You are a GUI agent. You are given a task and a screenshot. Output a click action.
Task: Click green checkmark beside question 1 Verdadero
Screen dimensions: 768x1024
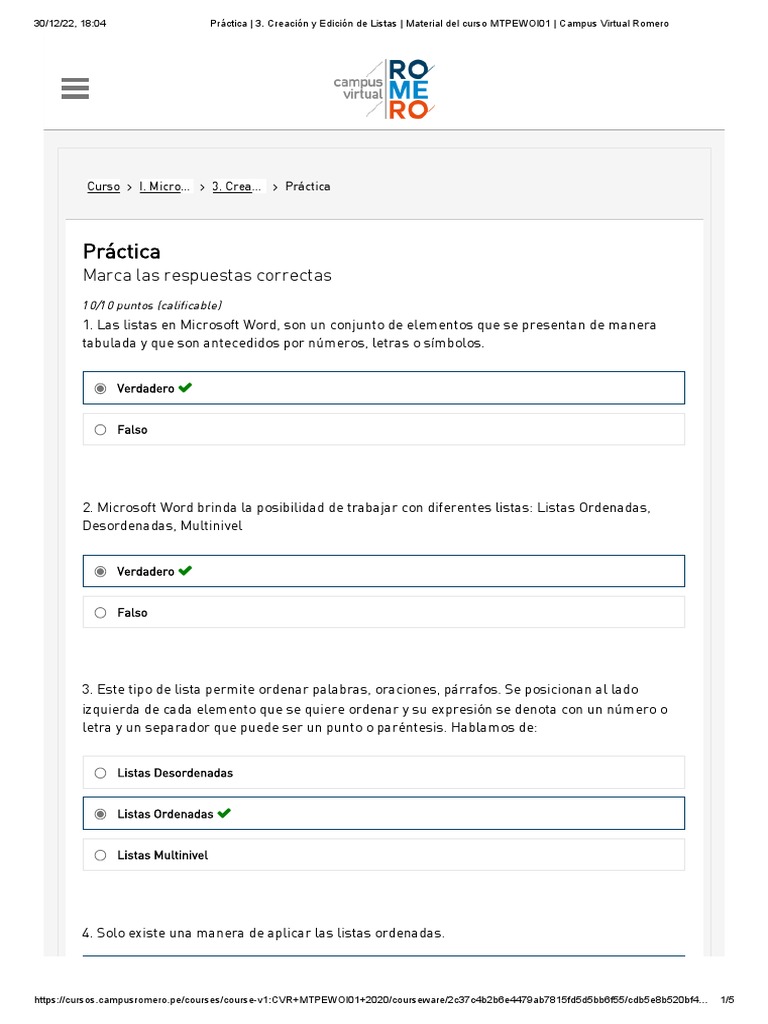[x=185, y=388]
